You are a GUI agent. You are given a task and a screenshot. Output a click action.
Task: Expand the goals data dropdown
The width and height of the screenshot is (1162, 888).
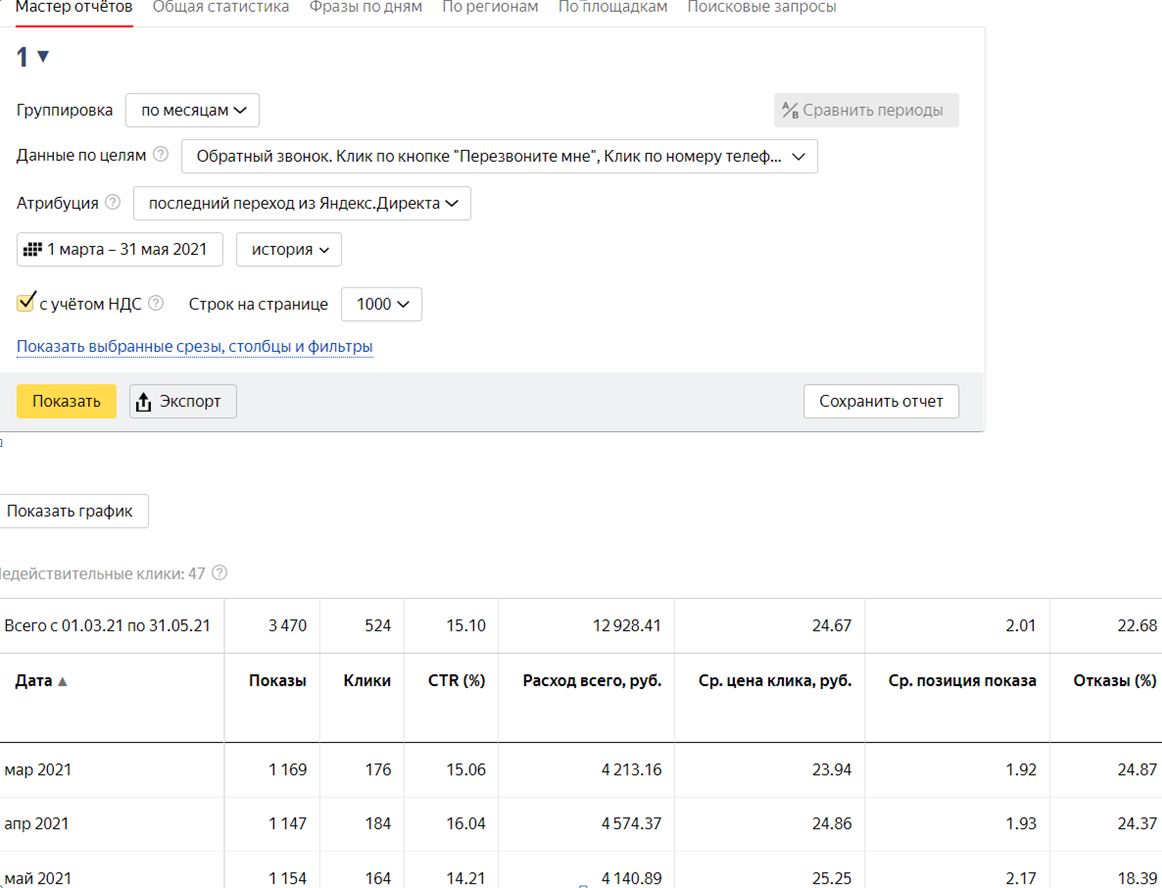(x=499, y=156)
